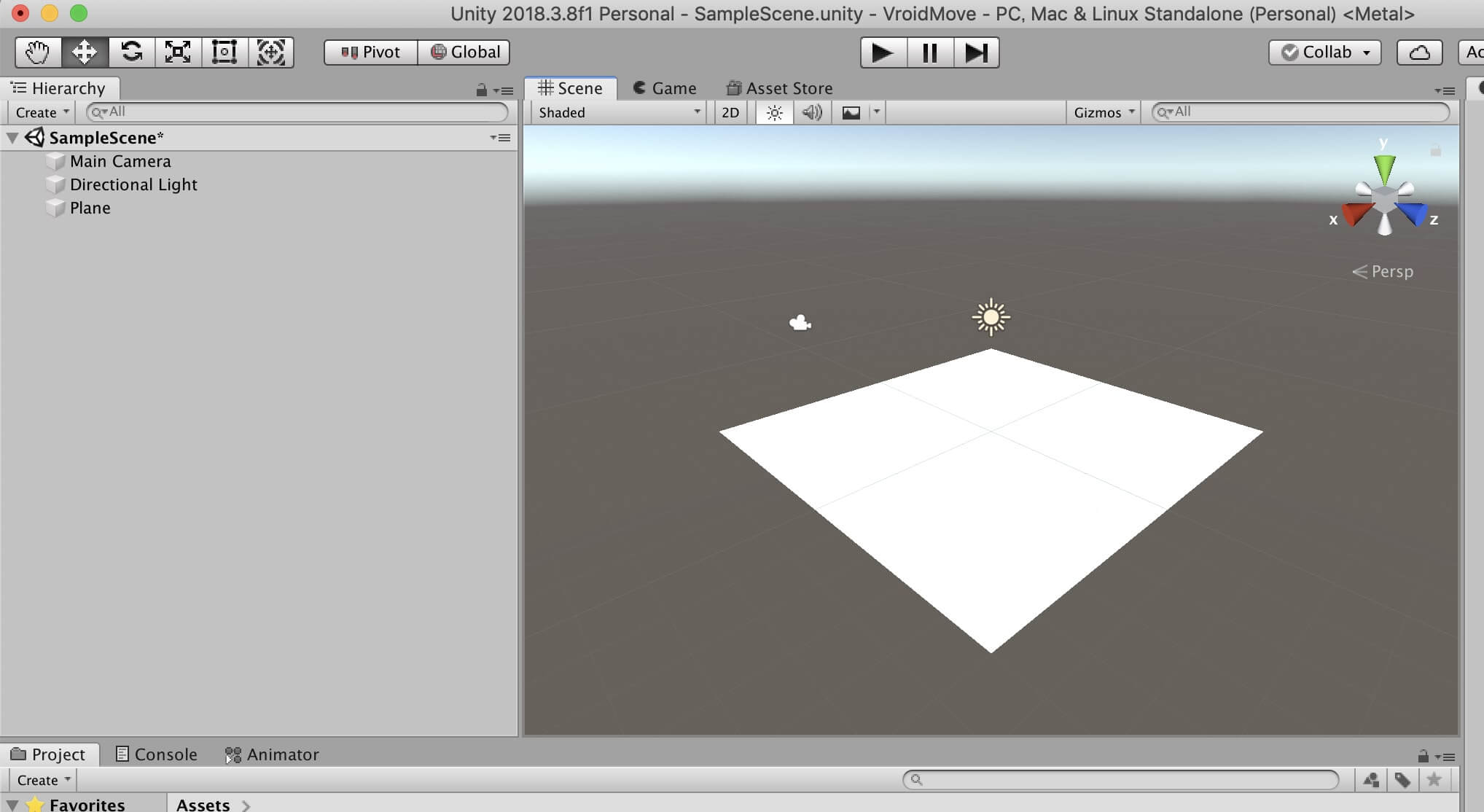This screenshot has width=1484, height=812.
Task: Expand Assets breadcrumb arrow
Action: pos(246,805)
